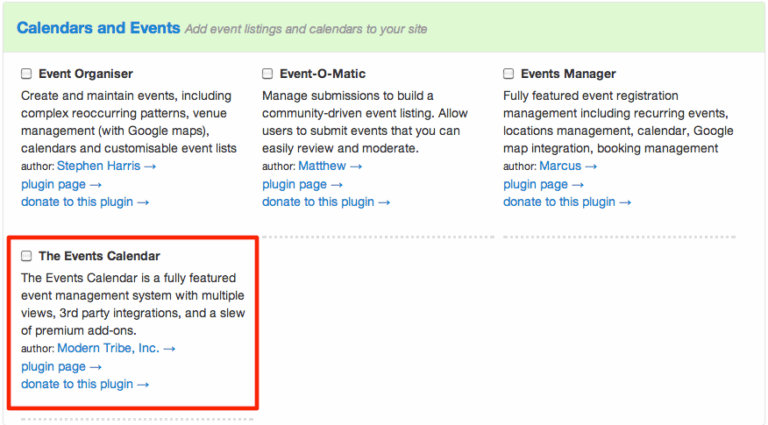The width and height of the screenshot is (768, 425).
Task: Open author Stephen Harris link
Action: (x=106, y=166)
